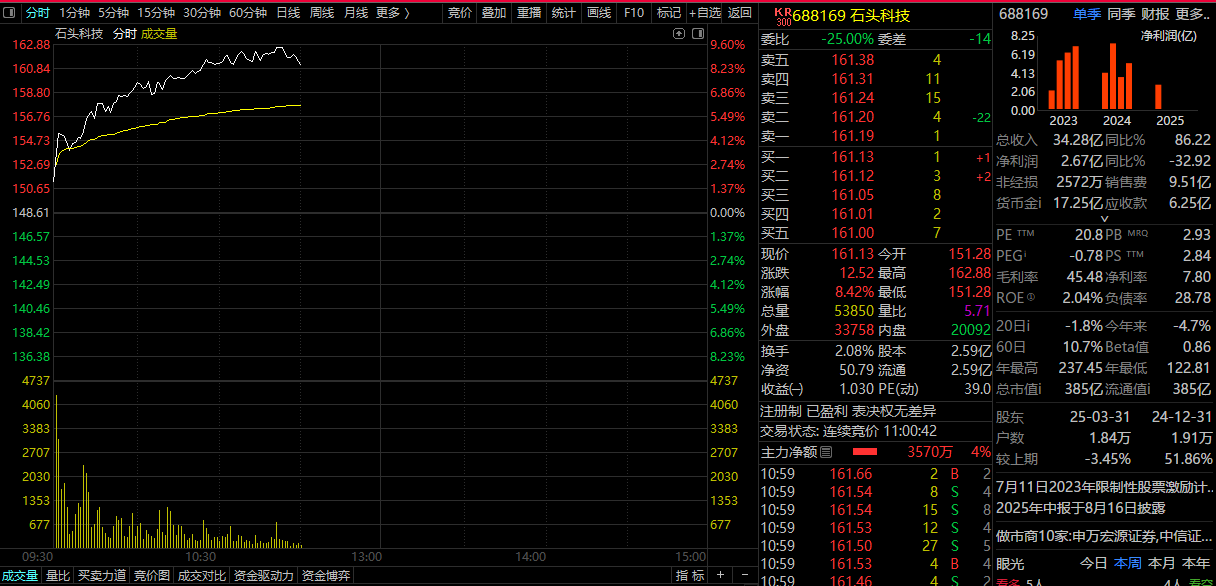Switch financials to 同季 view

1121,14
